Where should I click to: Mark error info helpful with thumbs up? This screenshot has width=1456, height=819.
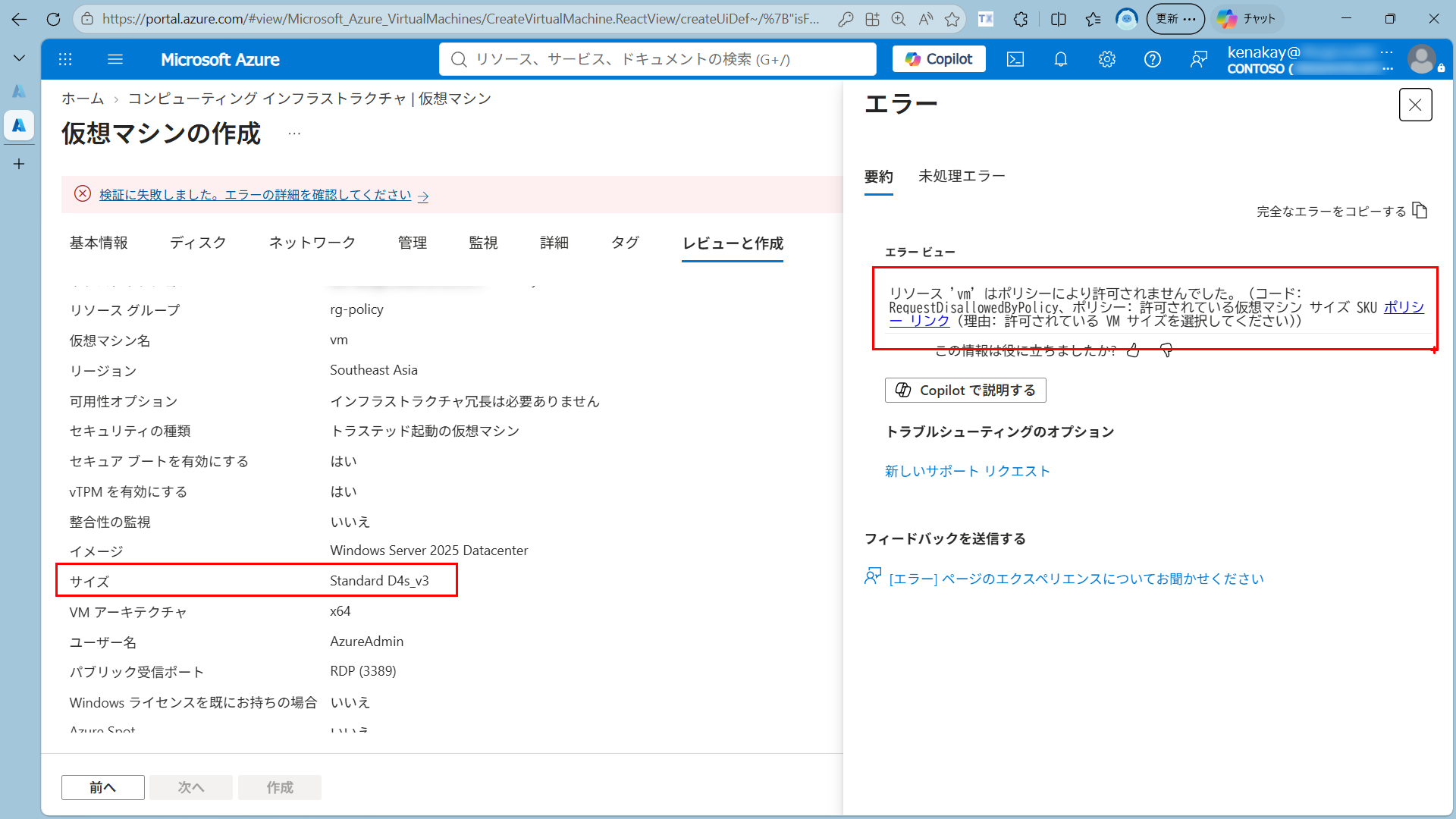tap(1133, 350)
